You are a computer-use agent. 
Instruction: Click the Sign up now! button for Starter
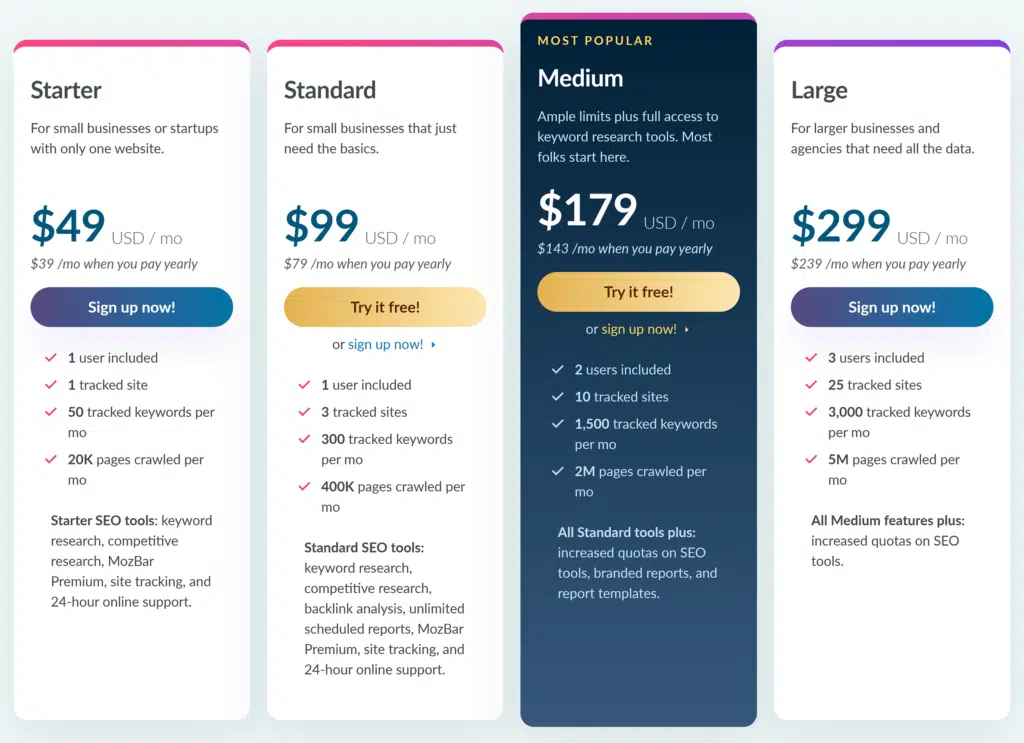[131, 307]
